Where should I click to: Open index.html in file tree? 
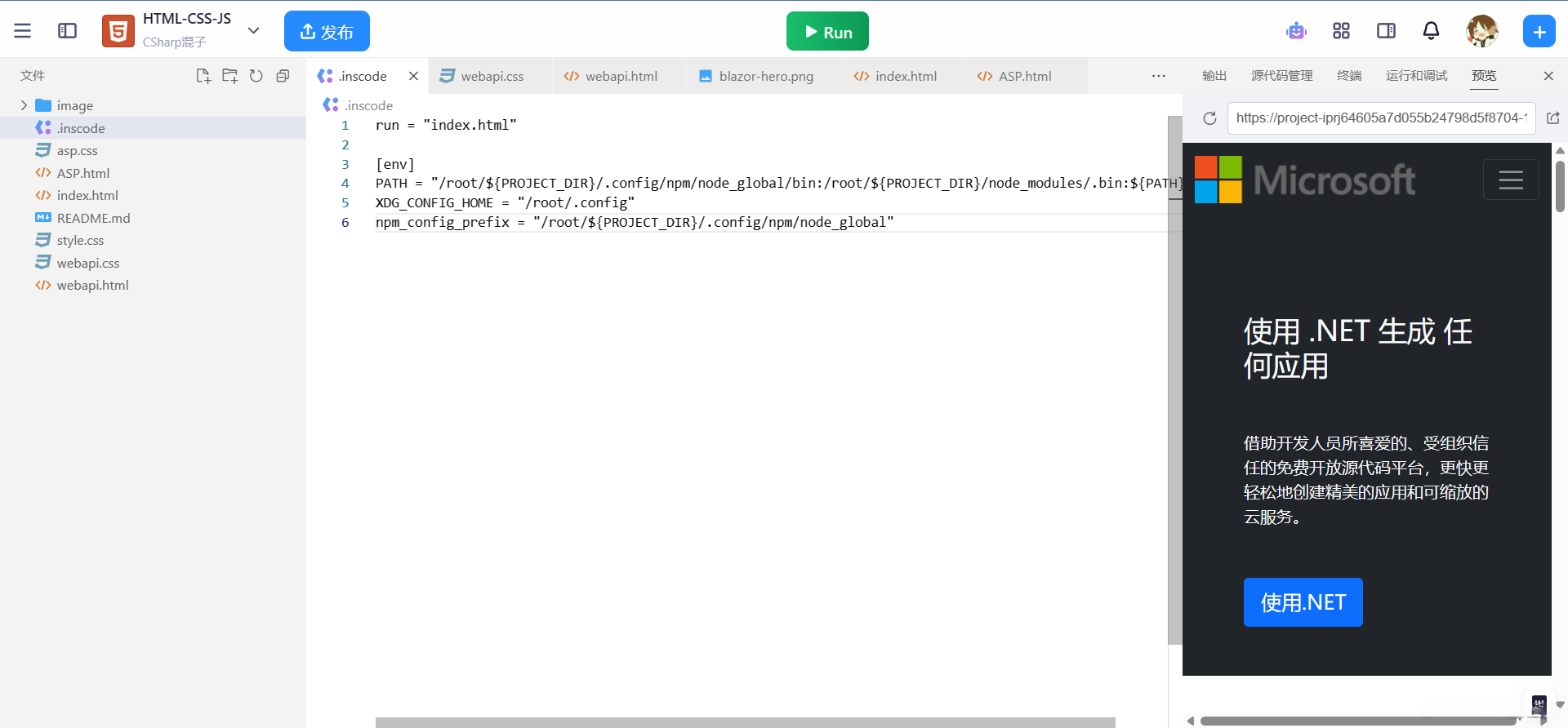[x=153, y=195]
